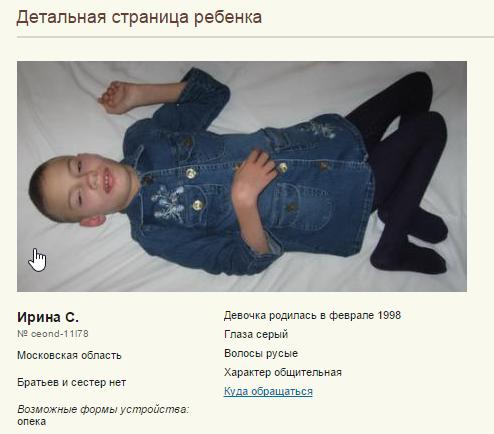Image resolution: width=494 pixels, height=434 pixels.
Task: Click the "Волосы" label
Action: click(242, 353)
